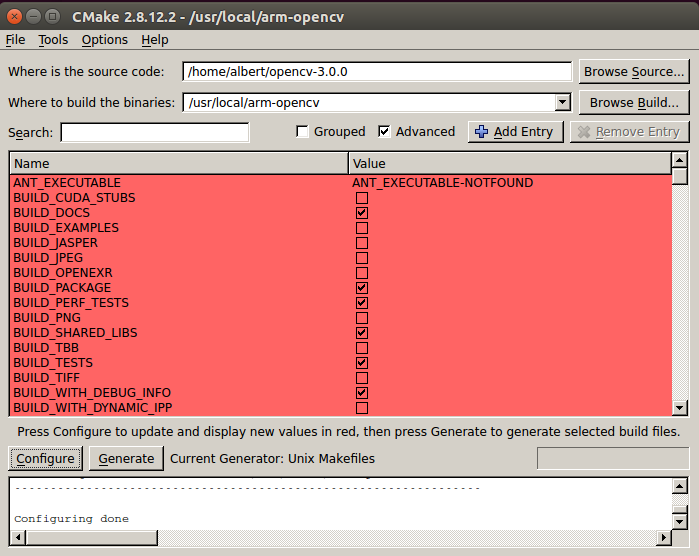
Task: Click output log scroll up arrow
Action: click(679, 486)
